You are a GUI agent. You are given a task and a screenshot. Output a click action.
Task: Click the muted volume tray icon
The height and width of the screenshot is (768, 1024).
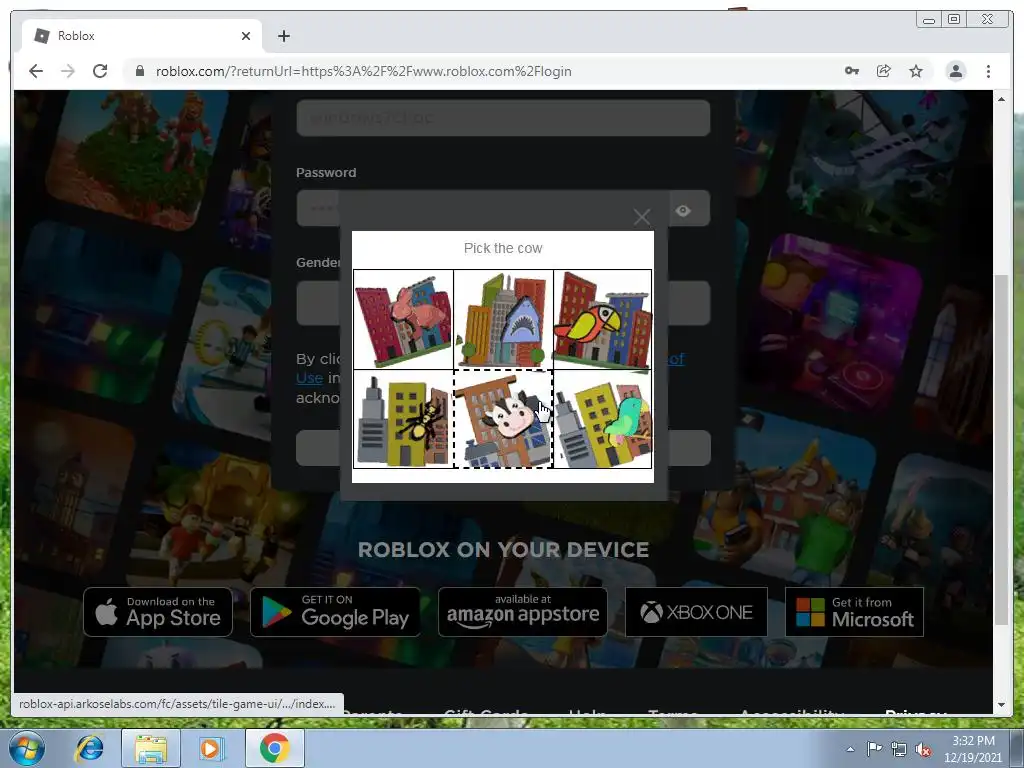(923, 749)
